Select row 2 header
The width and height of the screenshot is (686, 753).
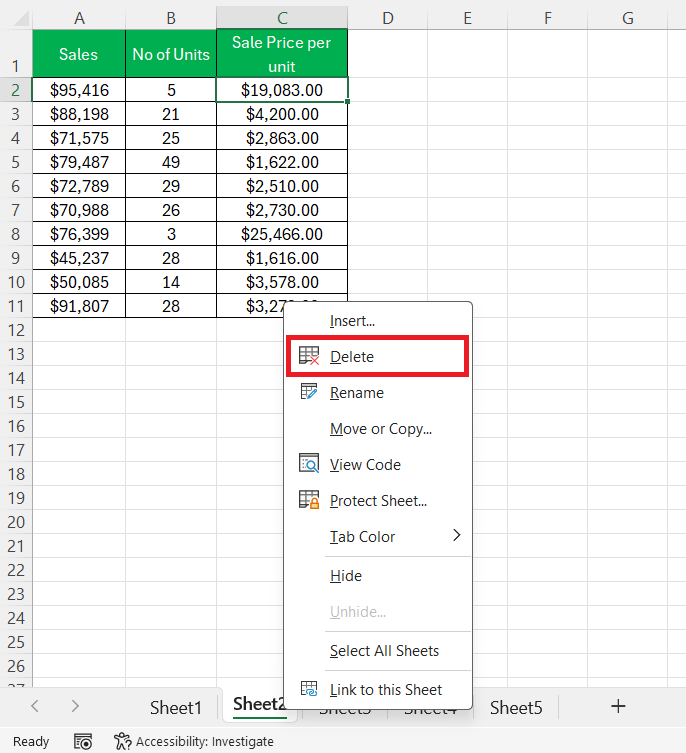point(15,90)
